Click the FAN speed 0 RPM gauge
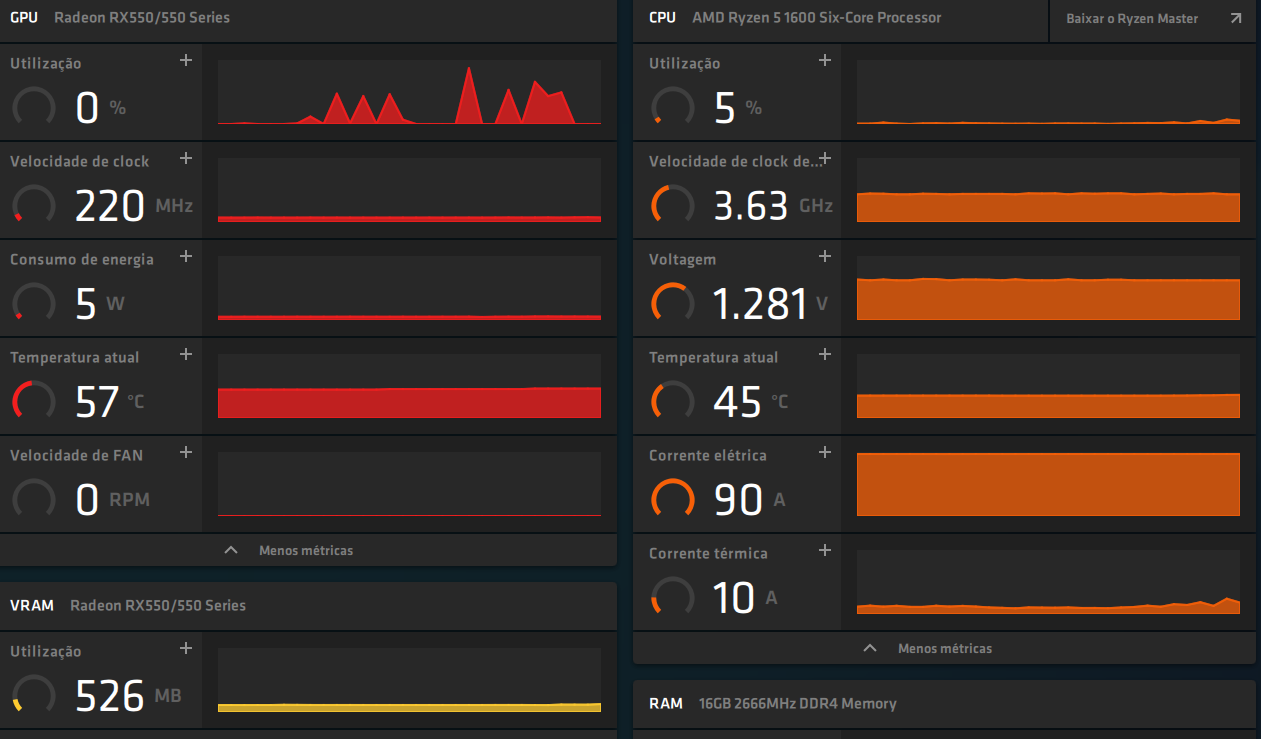 [34, 499]
